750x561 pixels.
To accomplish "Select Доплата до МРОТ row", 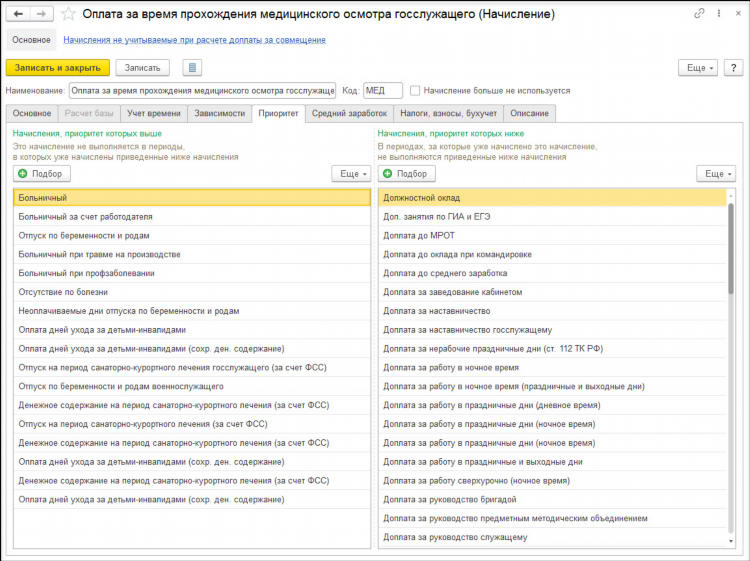I will tap(552, 236).
